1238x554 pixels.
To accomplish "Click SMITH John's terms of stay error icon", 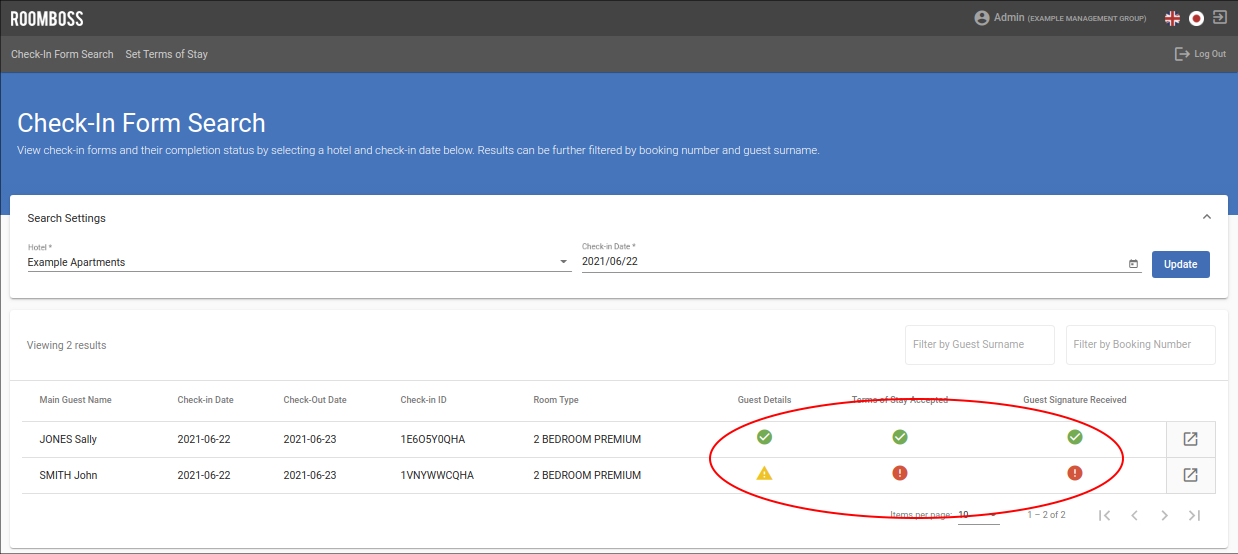I will click(900, 473).
